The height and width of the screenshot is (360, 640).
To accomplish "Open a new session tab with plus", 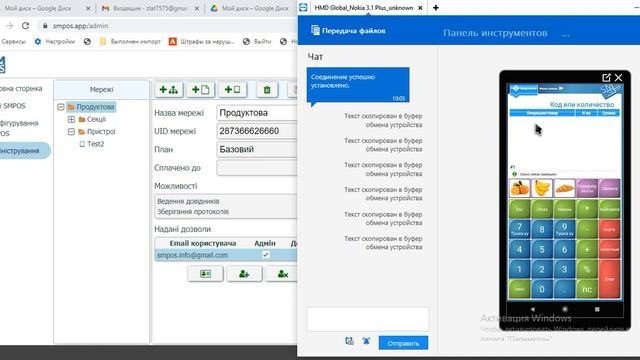I will tap(436, 8).
